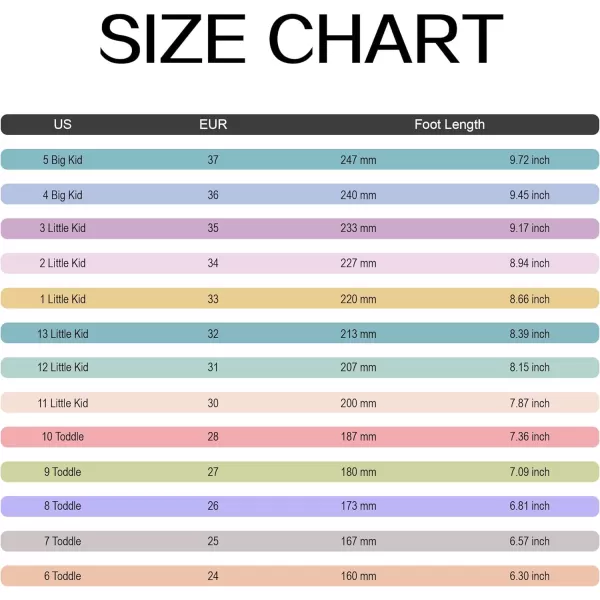
Task: Click the EUR column header
Action: coord(213,125)
